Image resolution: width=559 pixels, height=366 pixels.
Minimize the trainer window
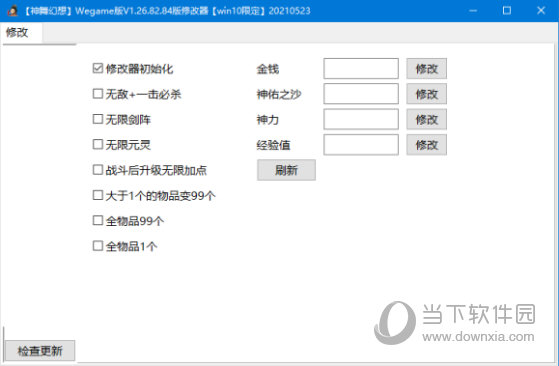click(473, 11)
